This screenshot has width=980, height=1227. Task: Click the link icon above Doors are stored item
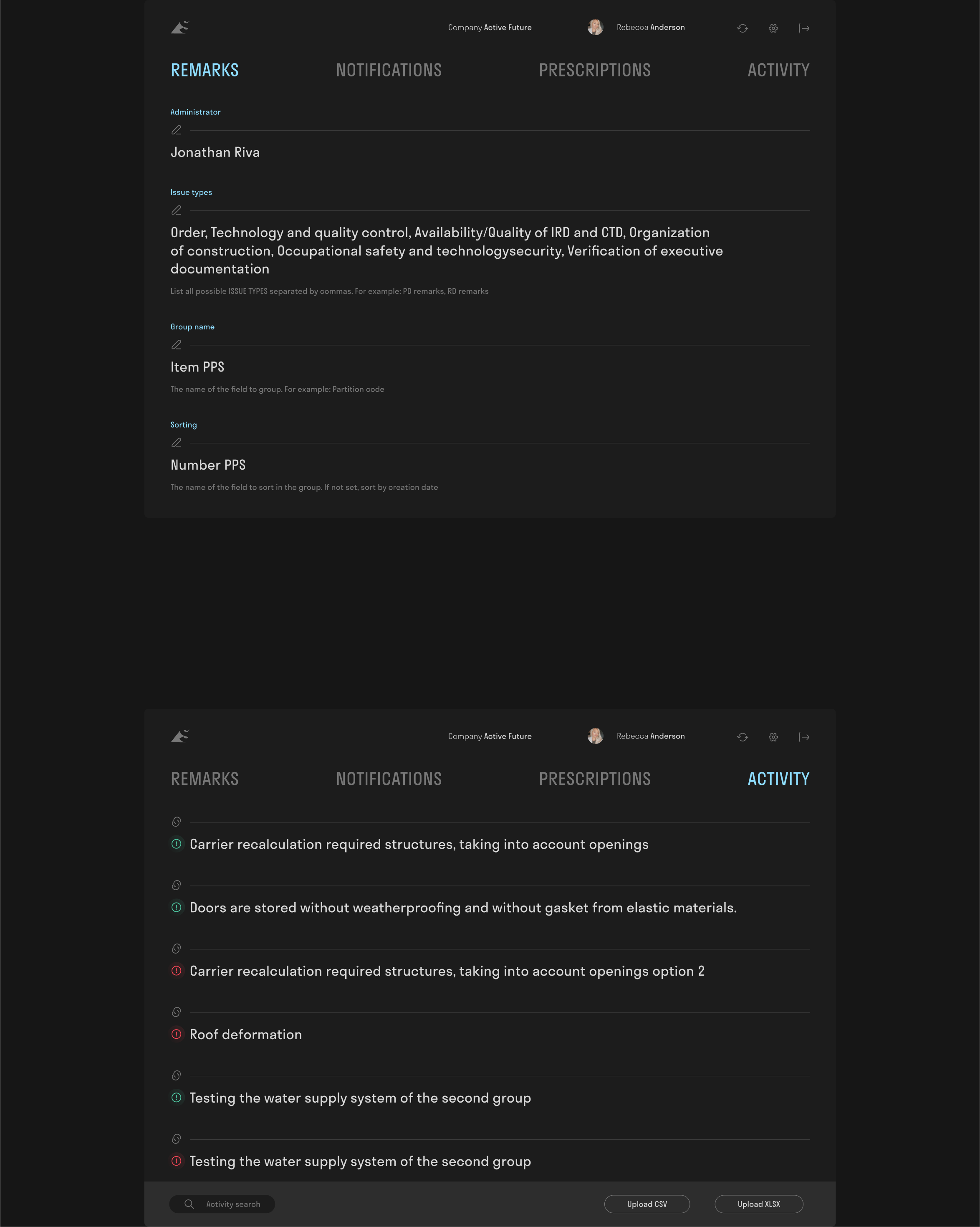[177, 885]
